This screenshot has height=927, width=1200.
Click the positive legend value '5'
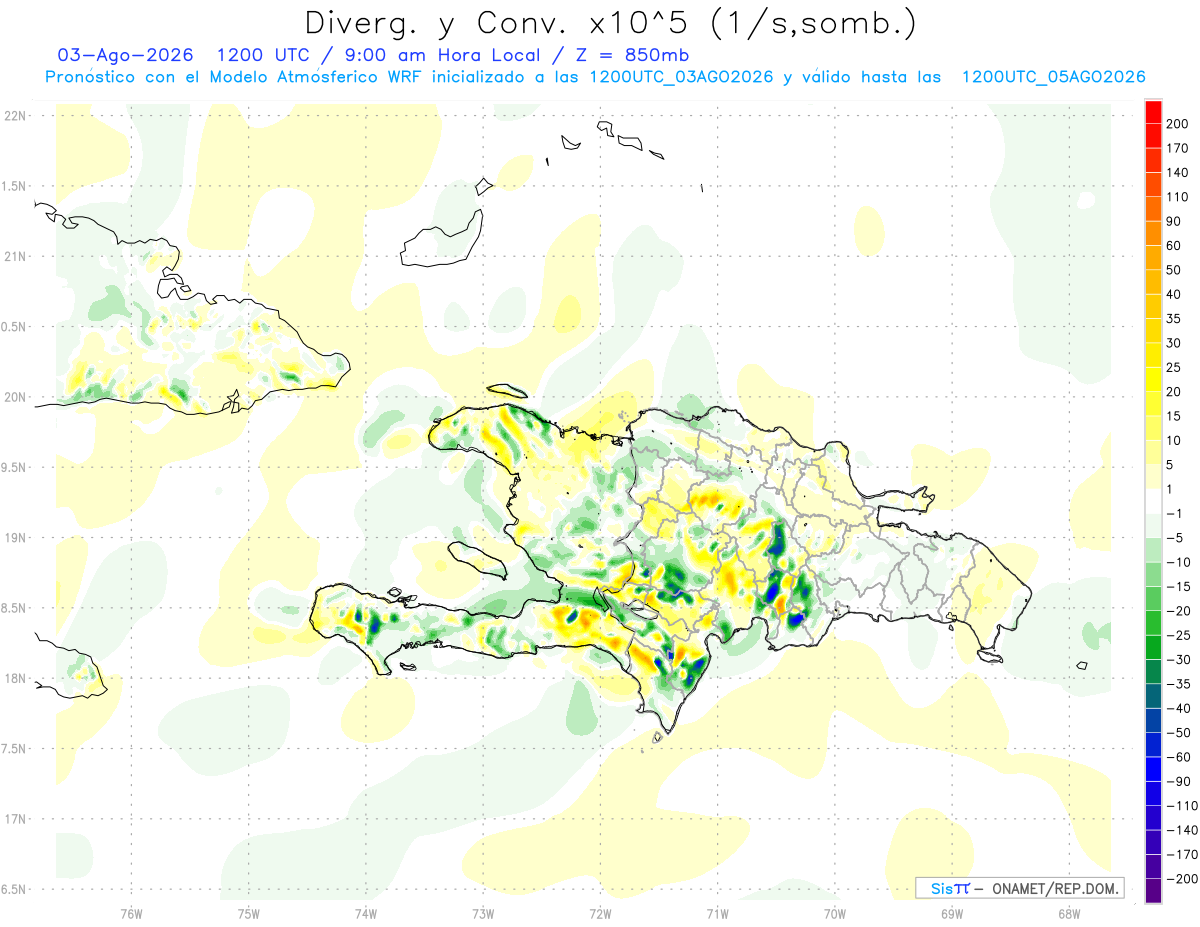click(x=1170, y=465)
